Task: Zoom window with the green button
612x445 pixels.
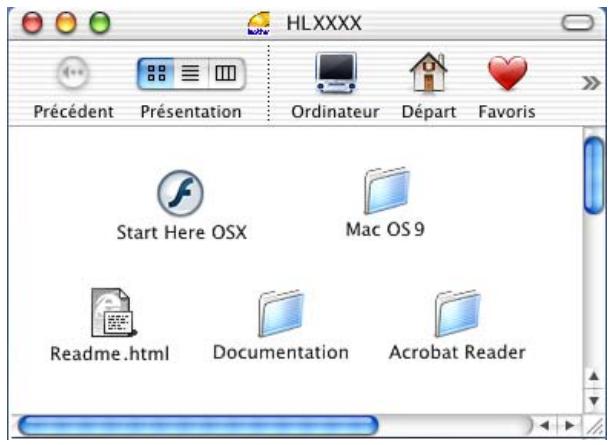Action: [x=100, y=22]
